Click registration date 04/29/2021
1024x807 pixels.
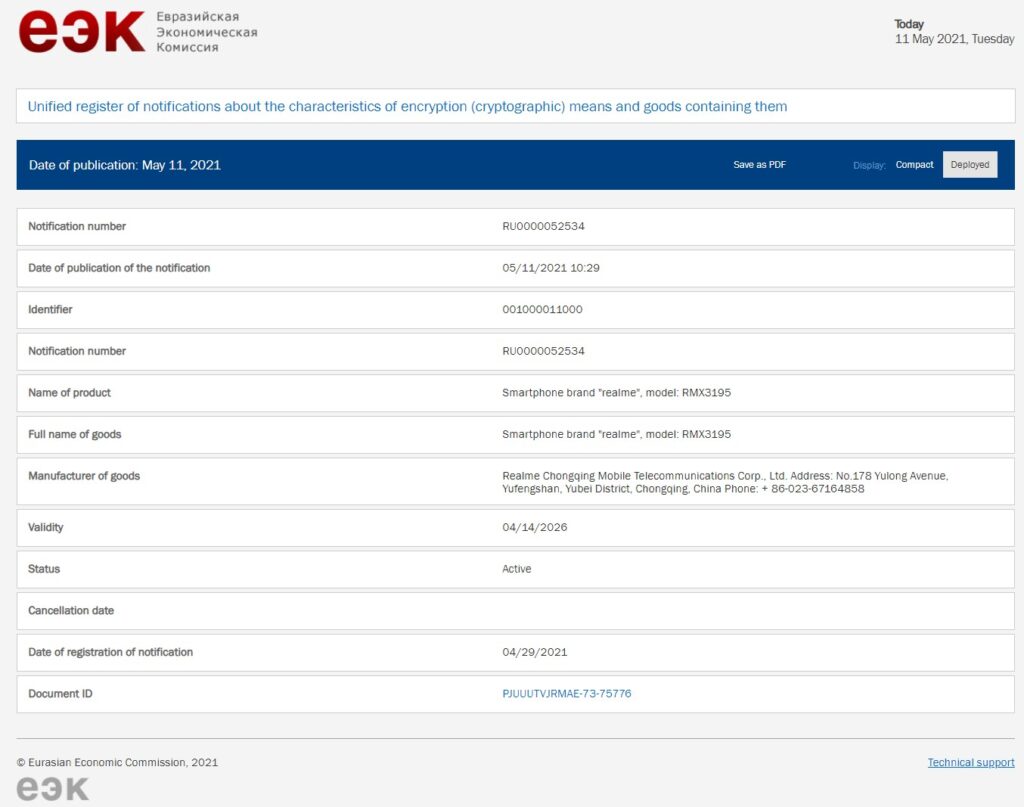point(534,652)
